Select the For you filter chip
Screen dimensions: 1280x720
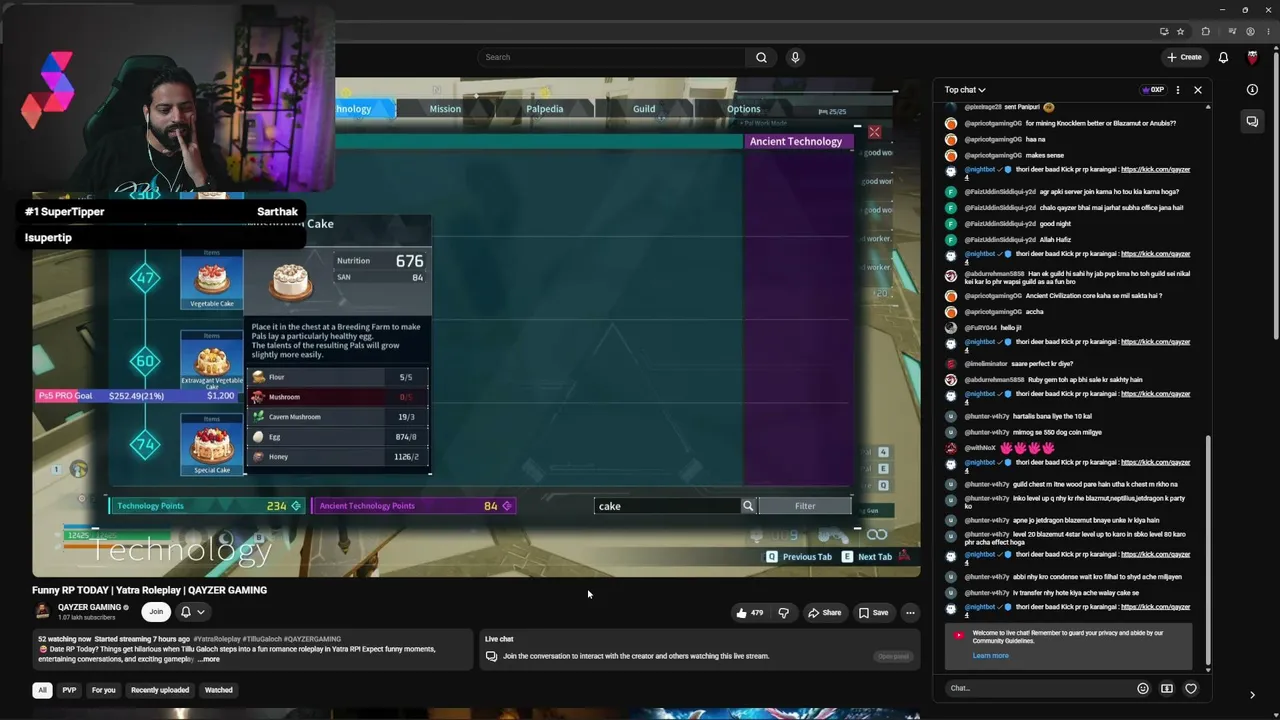click(x=103, y=690)
